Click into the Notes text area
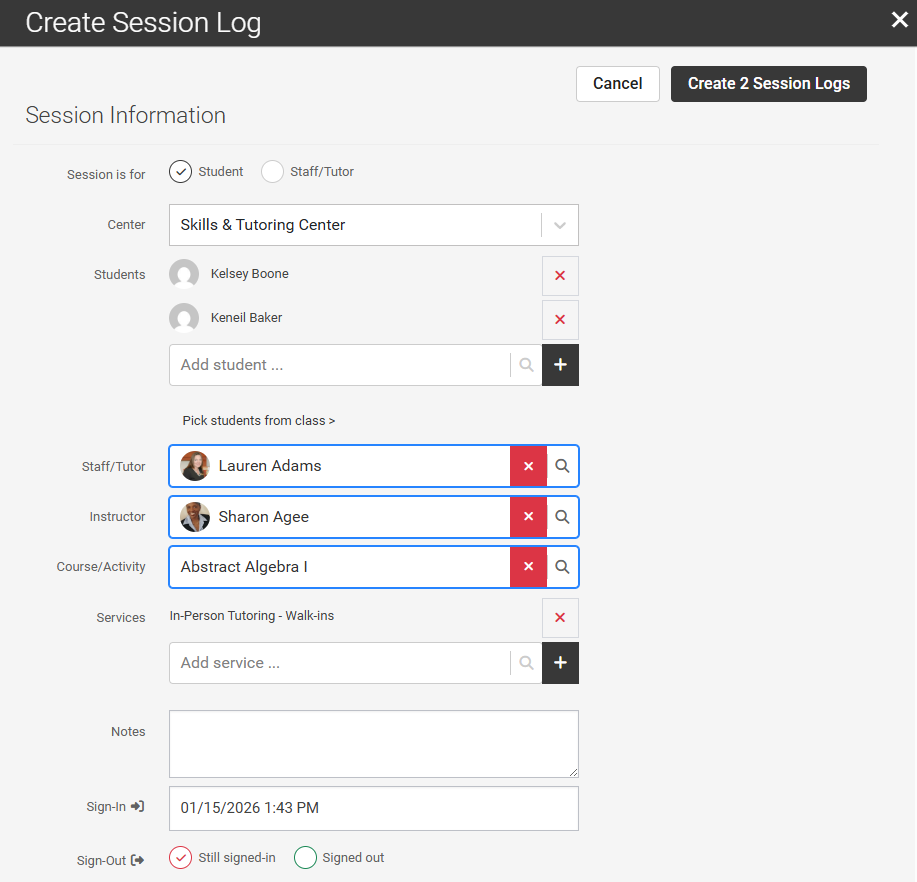This screenshot has width=917, height=882. pos(374,744)
